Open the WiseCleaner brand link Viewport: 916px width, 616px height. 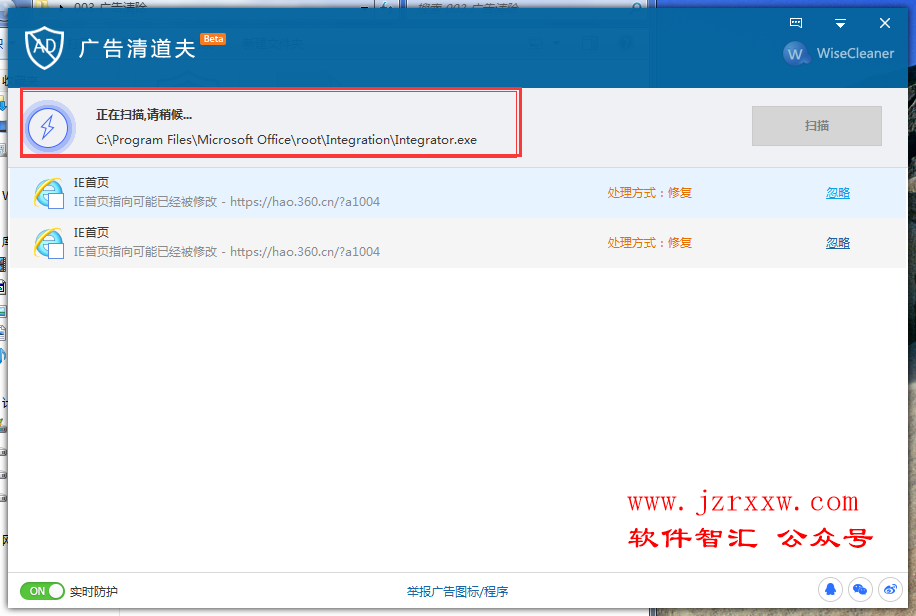click(855, 53)
